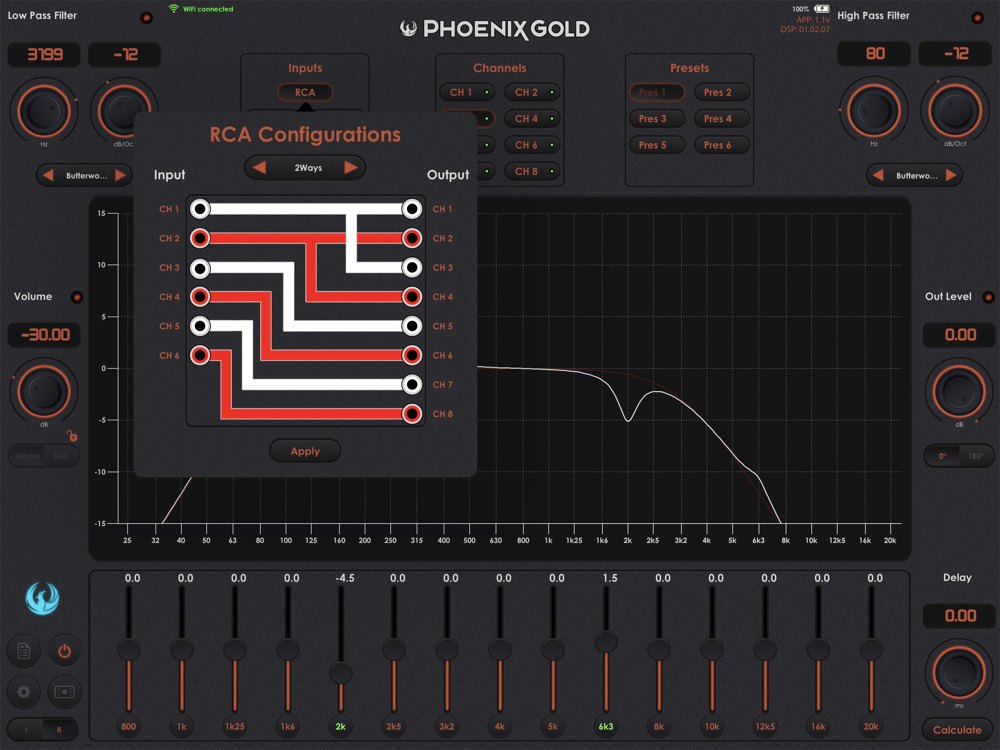Click the Out Level value display
This screenshot has width=1000, height=750.
click(959, 335)
